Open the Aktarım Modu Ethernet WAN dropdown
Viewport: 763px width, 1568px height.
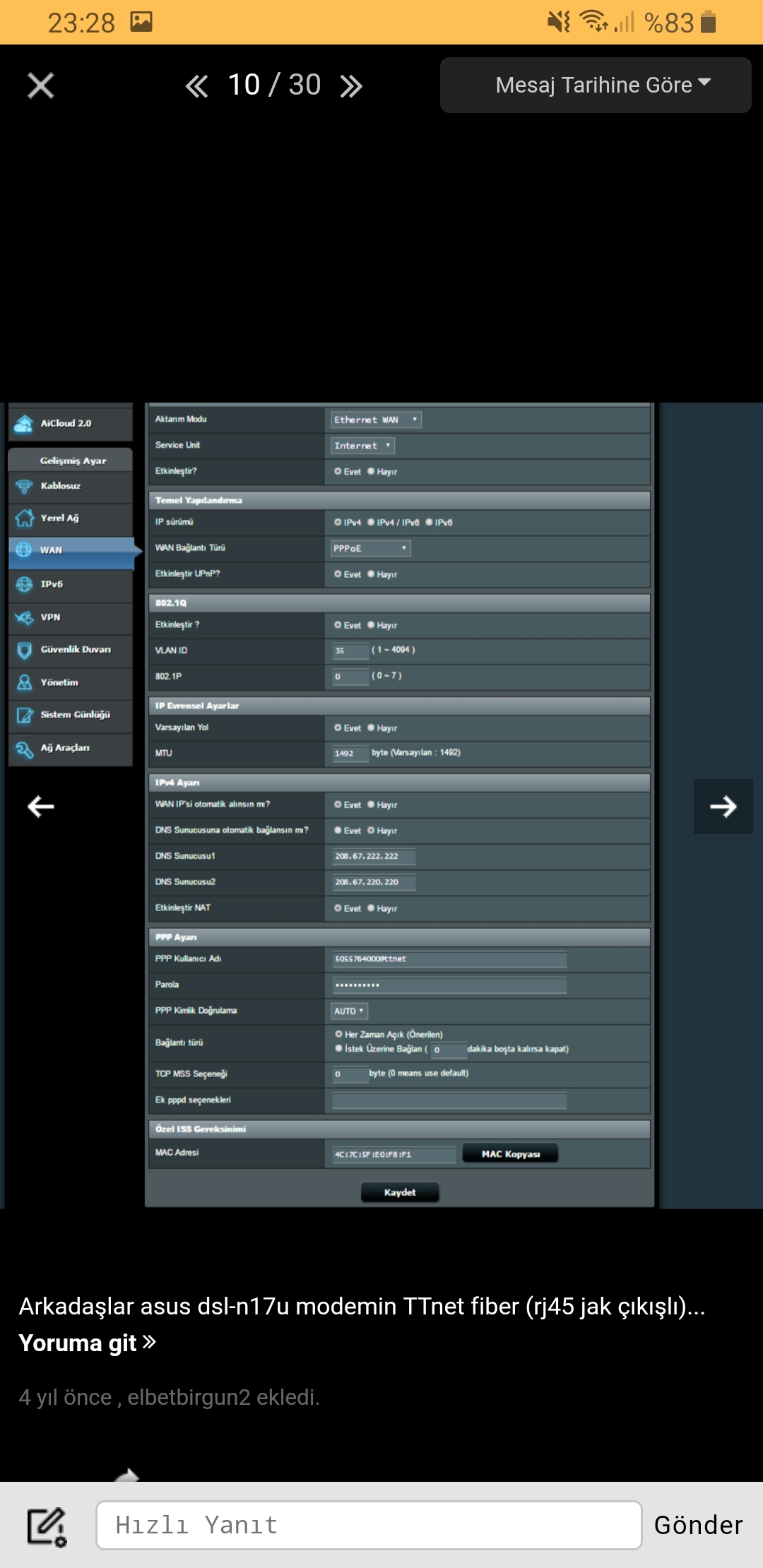coord(375,420)
